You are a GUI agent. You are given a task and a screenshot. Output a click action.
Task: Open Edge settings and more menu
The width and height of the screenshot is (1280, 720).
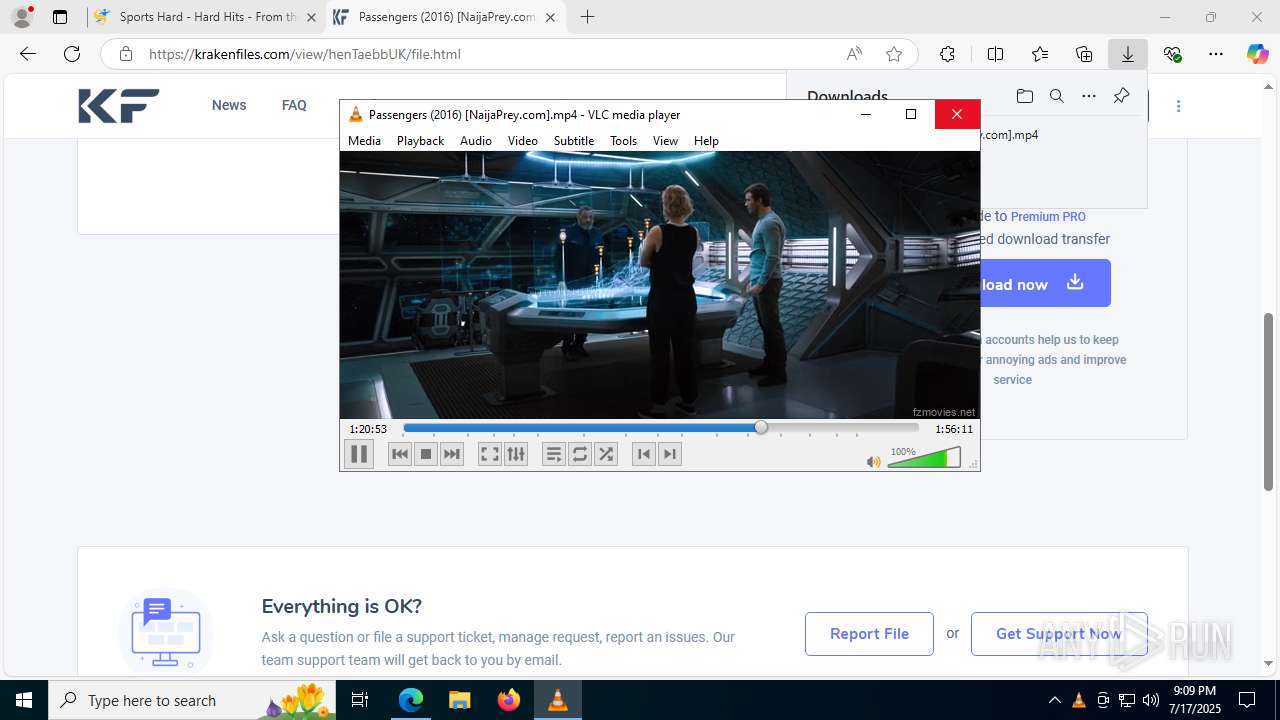pyautogui.click(x=1216, y=54)
